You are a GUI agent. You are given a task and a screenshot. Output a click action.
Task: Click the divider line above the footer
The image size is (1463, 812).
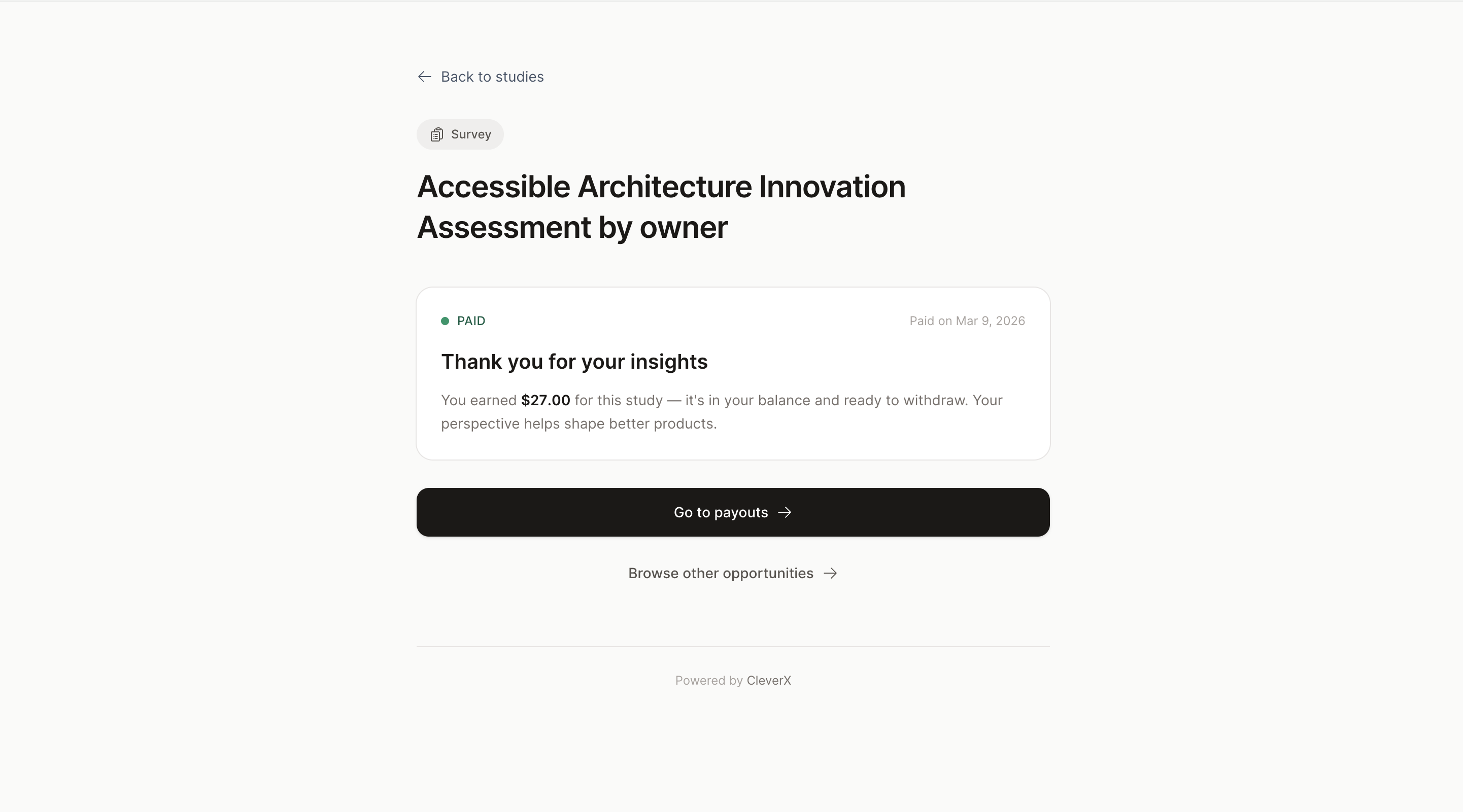pos(733,646)
